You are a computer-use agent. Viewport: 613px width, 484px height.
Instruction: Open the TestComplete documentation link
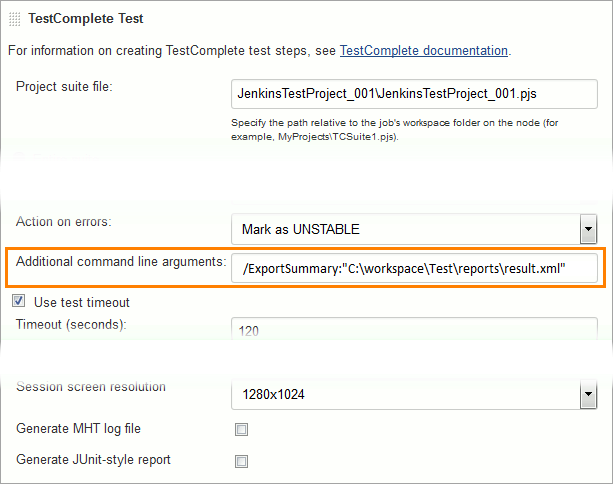(x=424, y=50)
